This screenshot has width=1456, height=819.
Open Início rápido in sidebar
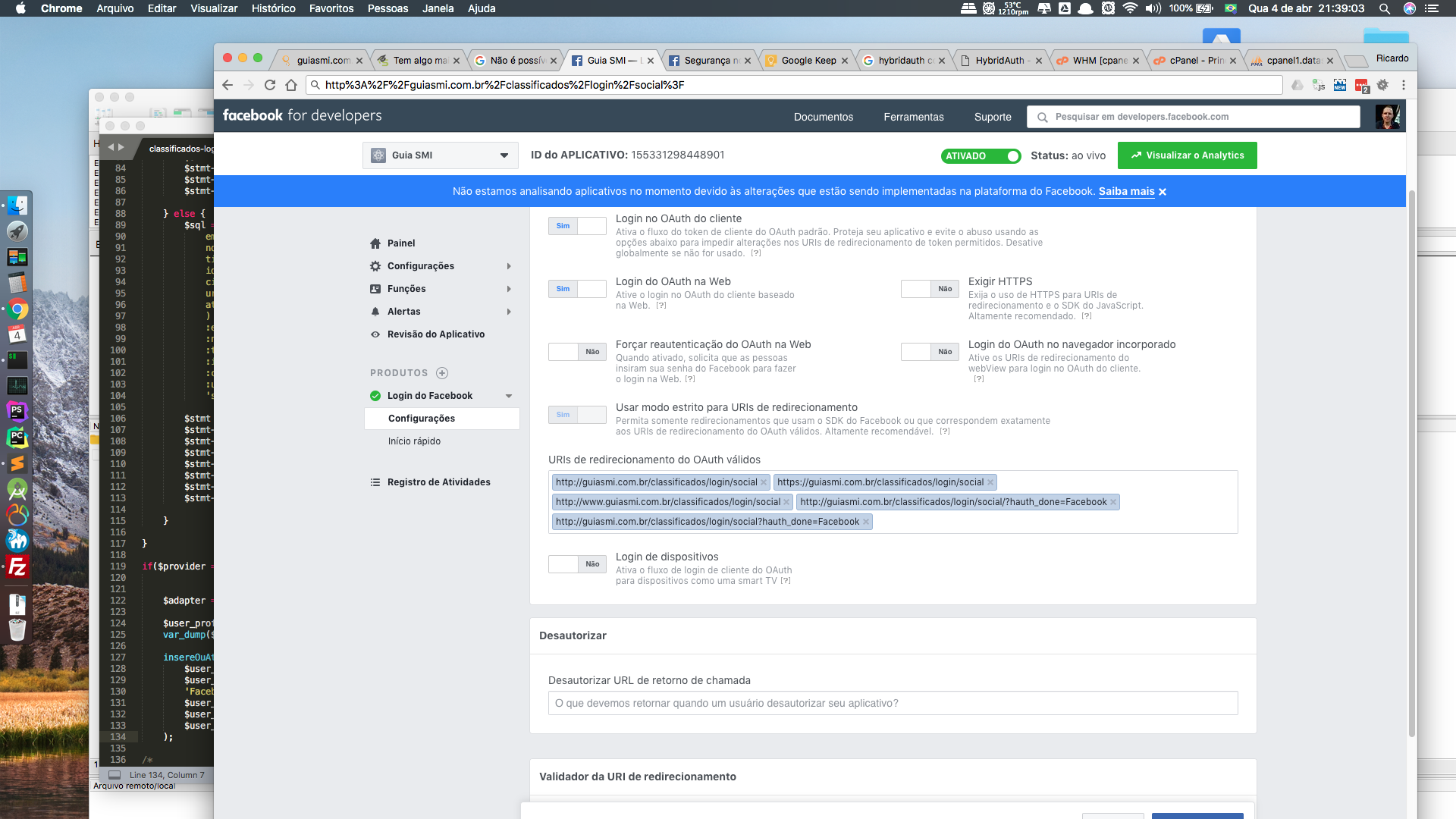tap(414, 441)
